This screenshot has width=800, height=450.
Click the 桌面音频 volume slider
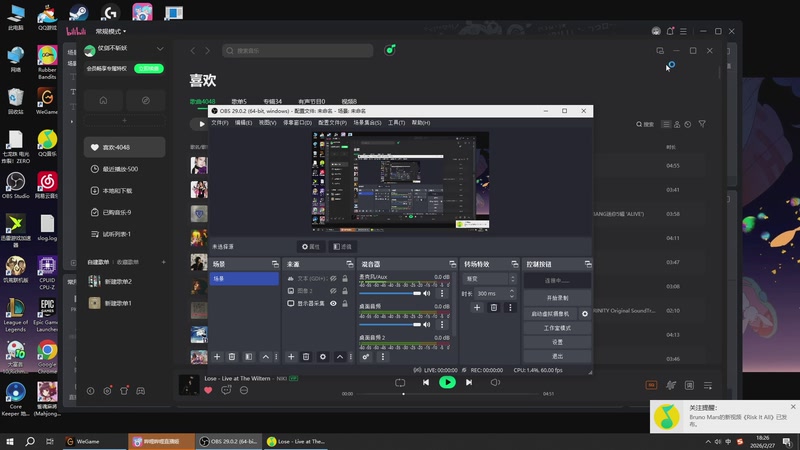(x=391, y=324)
